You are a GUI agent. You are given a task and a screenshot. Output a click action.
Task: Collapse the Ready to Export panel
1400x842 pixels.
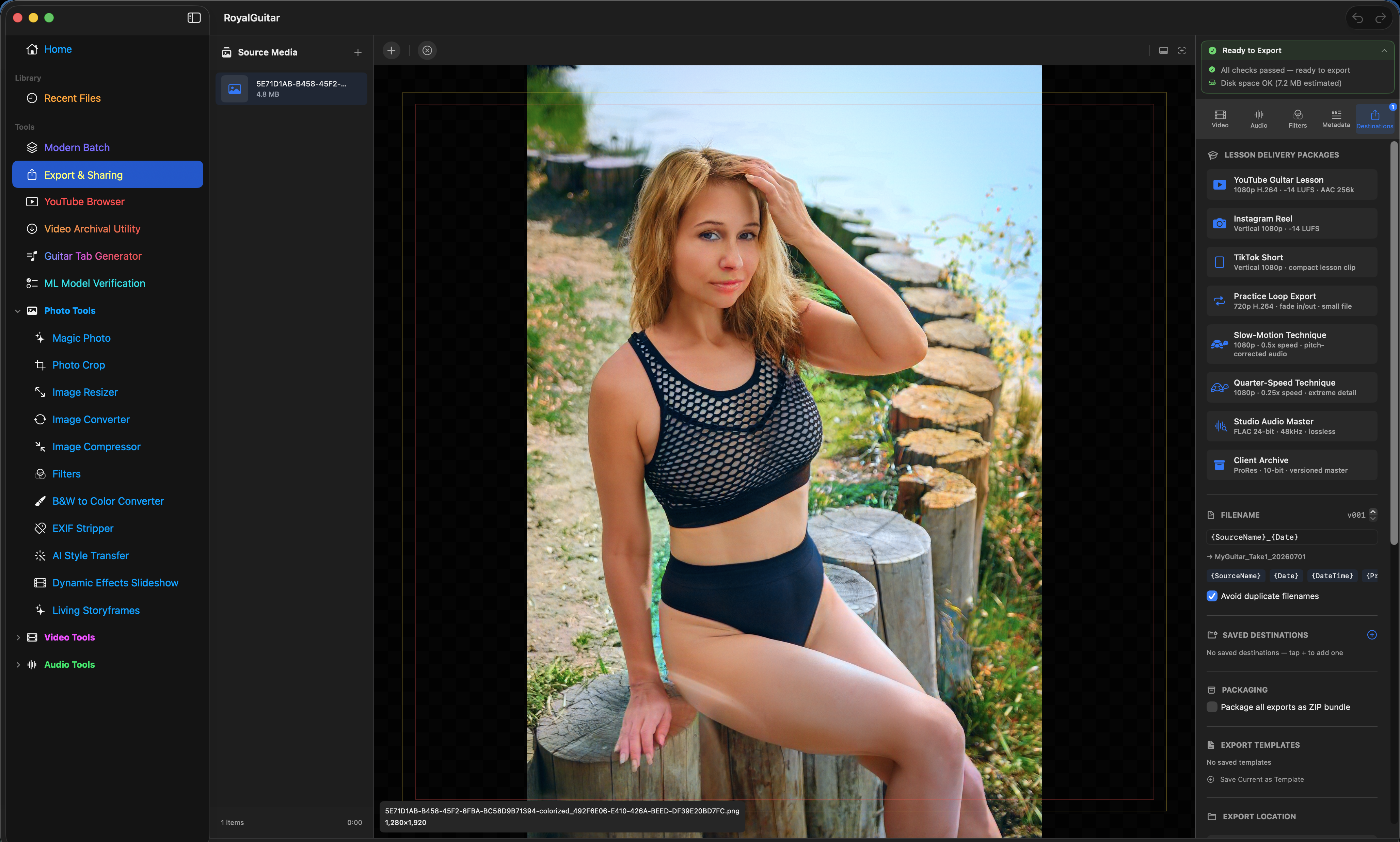coord(1384,51)
